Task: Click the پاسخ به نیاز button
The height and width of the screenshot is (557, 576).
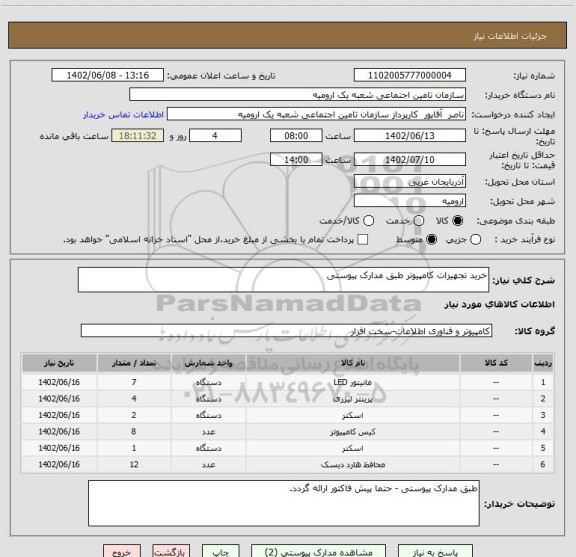Action: click(x=435, y=551)
